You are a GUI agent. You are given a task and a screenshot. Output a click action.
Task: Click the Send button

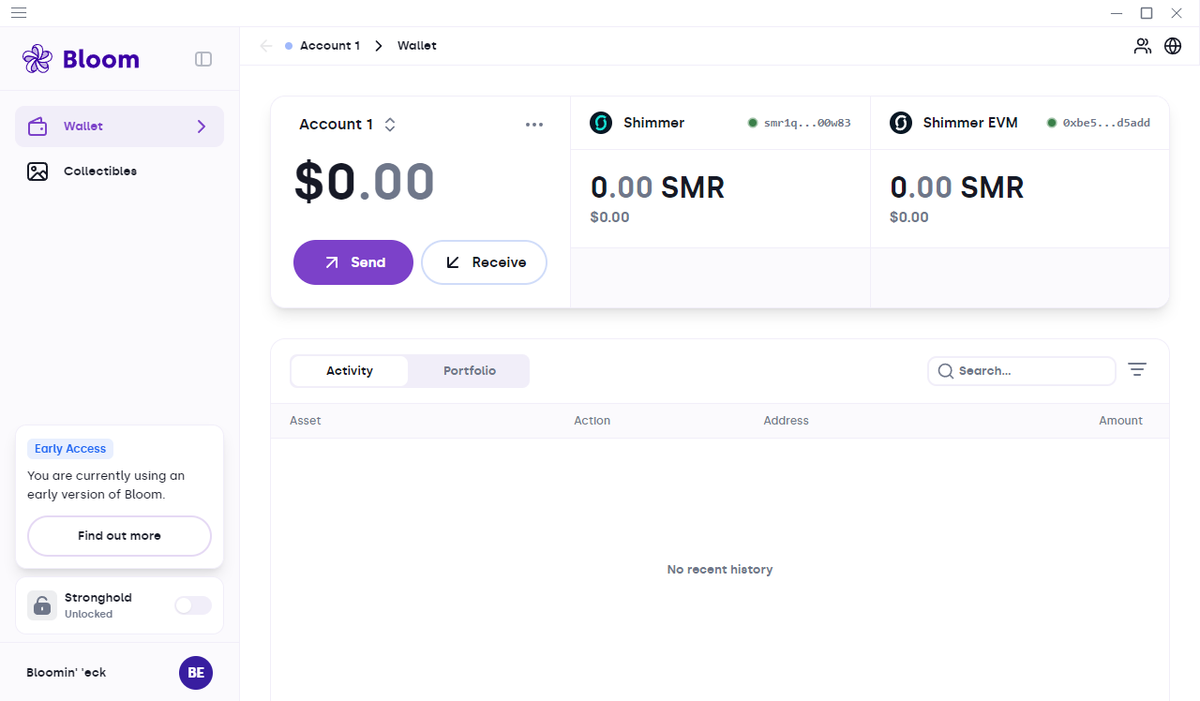click(x=353, y=262)
